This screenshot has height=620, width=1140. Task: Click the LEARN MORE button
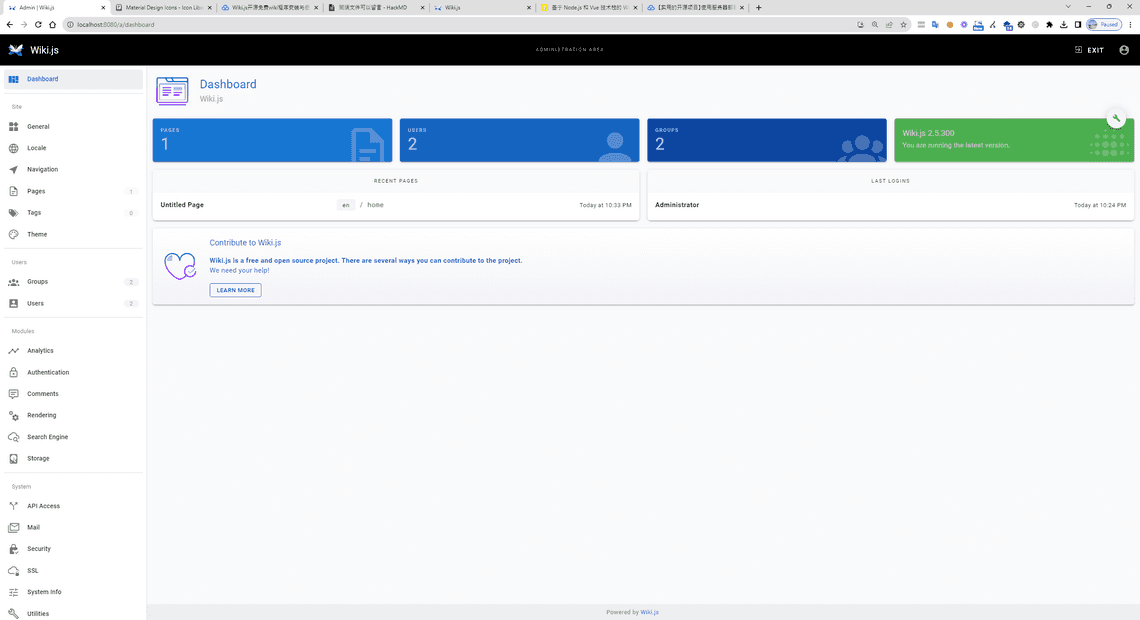(235, 290)
